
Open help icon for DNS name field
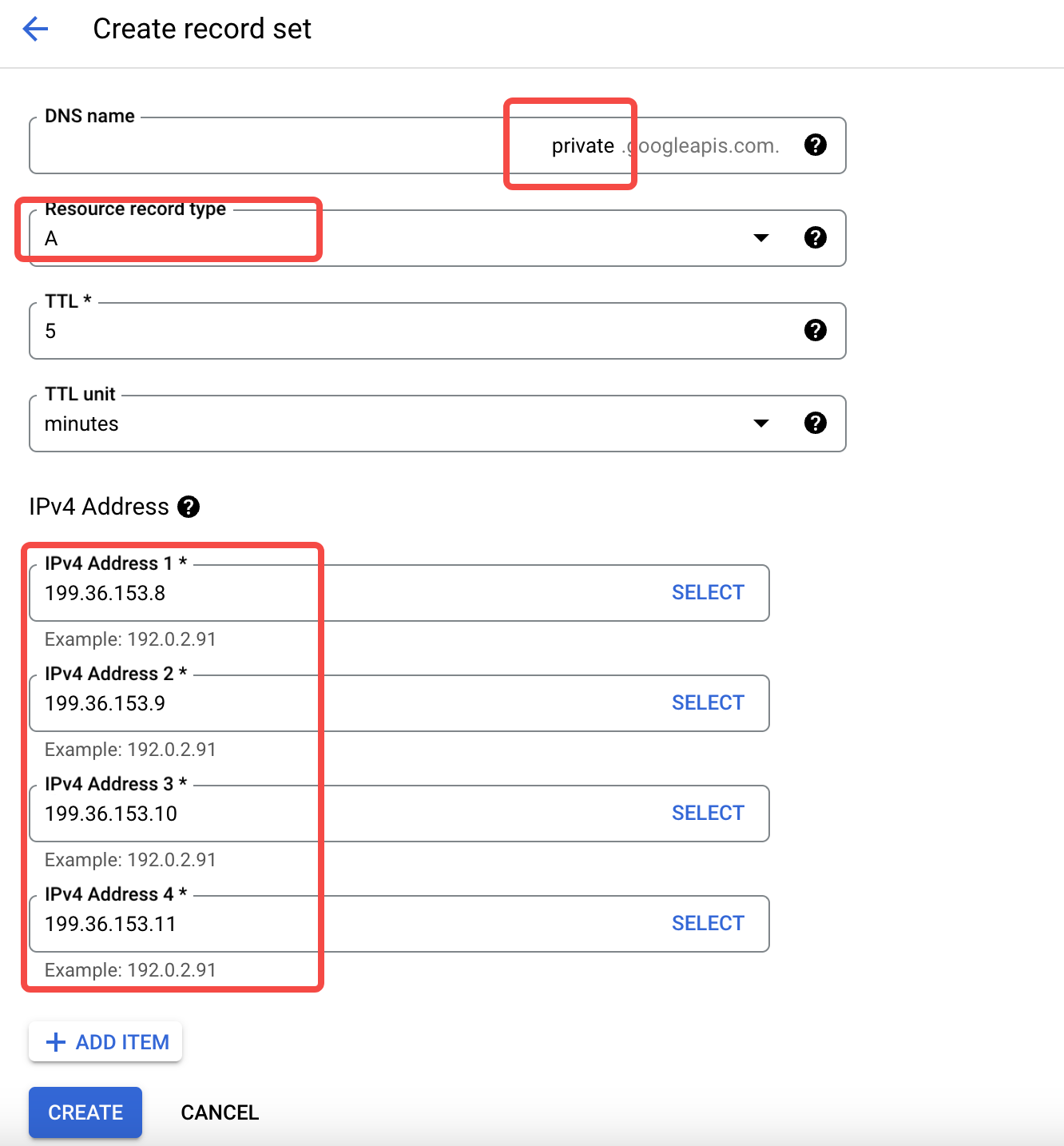pyautogui.click(x=816, y=145)
